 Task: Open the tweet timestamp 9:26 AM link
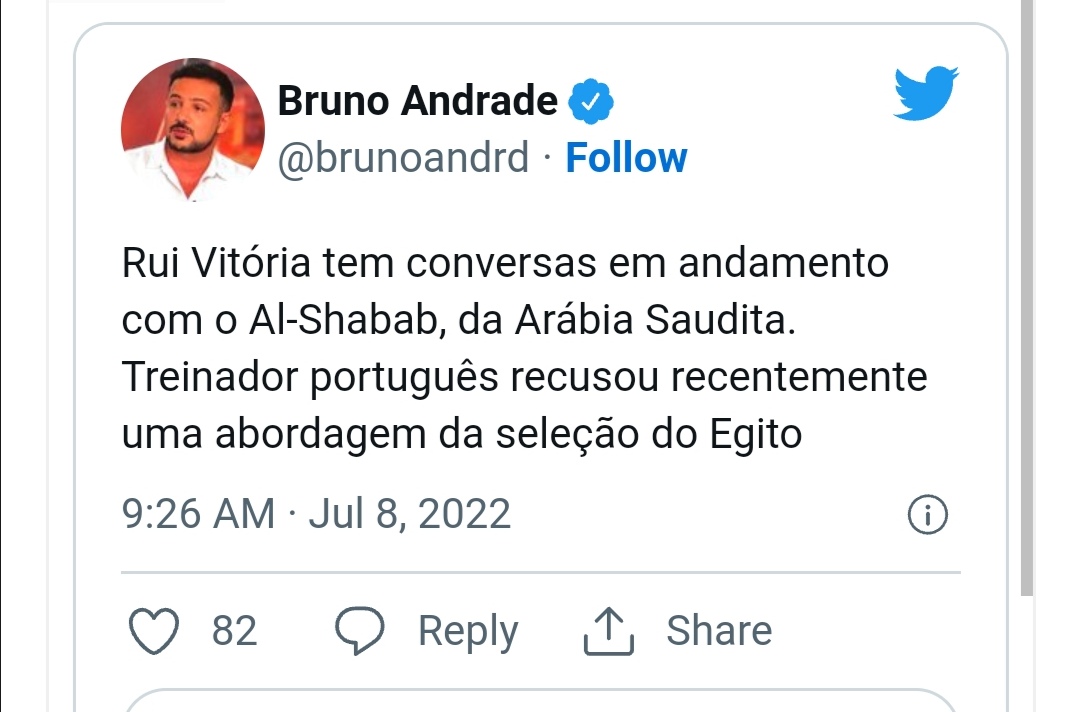(x=198, y=514)
